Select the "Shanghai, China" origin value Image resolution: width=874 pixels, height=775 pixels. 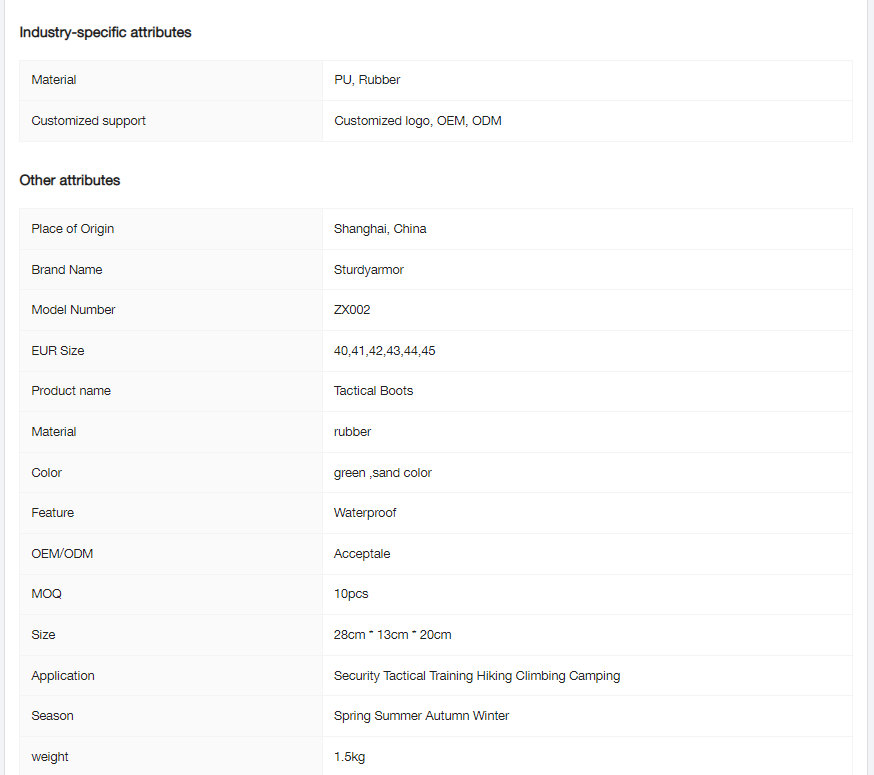pyautogui.click(x=380, y=229)
